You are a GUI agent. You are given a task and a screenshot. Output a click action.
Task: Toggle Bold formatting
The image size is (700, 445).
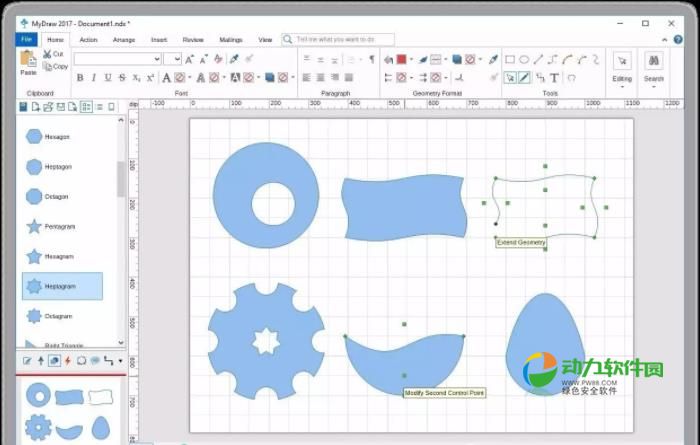[x=79, y=77]
